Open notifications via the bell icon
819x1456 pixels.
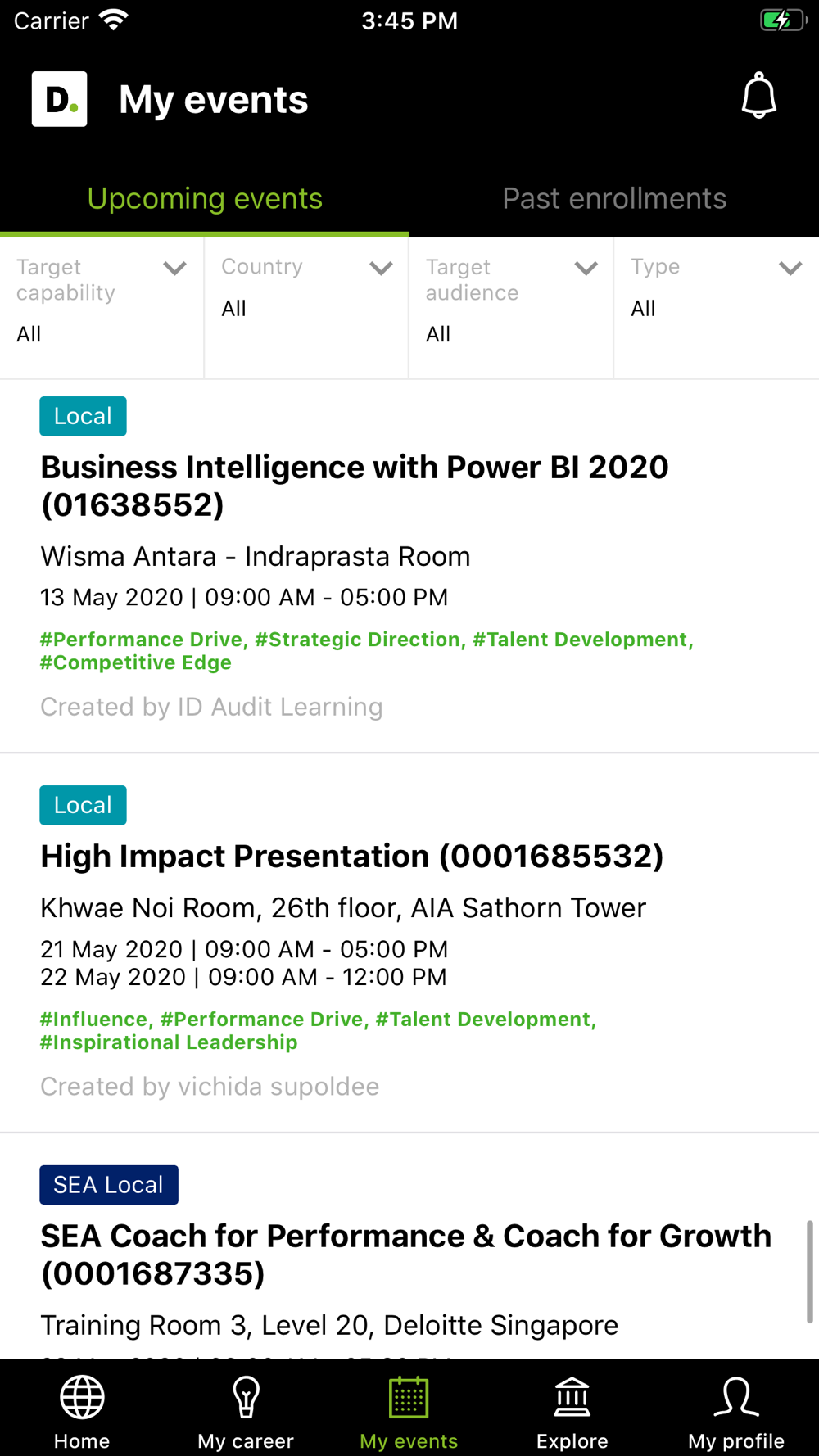coord(758,96)
